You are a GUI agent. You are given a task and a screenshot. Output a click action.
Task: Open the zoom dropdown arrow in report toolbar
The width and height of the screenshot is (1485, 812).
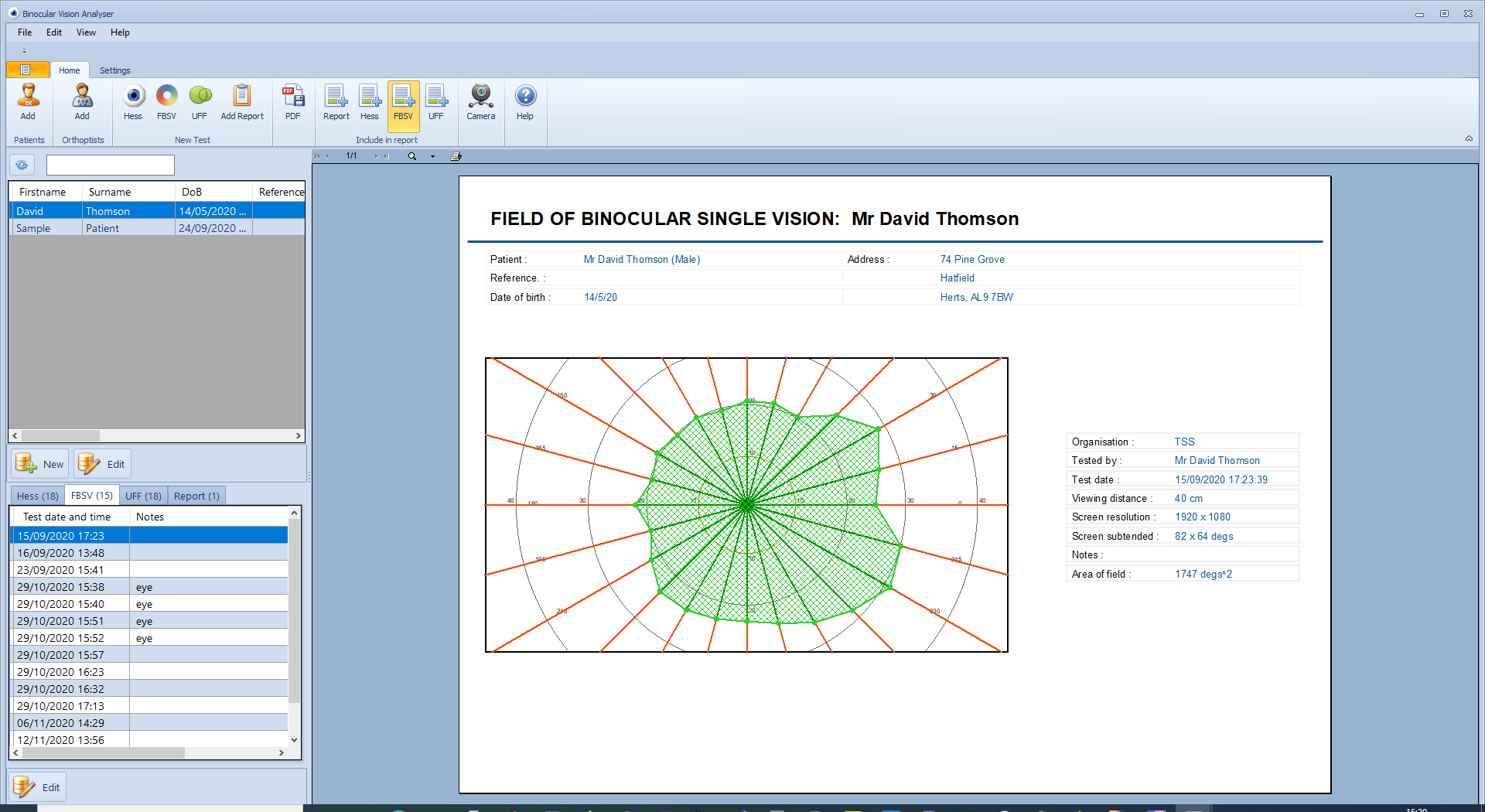[x=432, y=156]
